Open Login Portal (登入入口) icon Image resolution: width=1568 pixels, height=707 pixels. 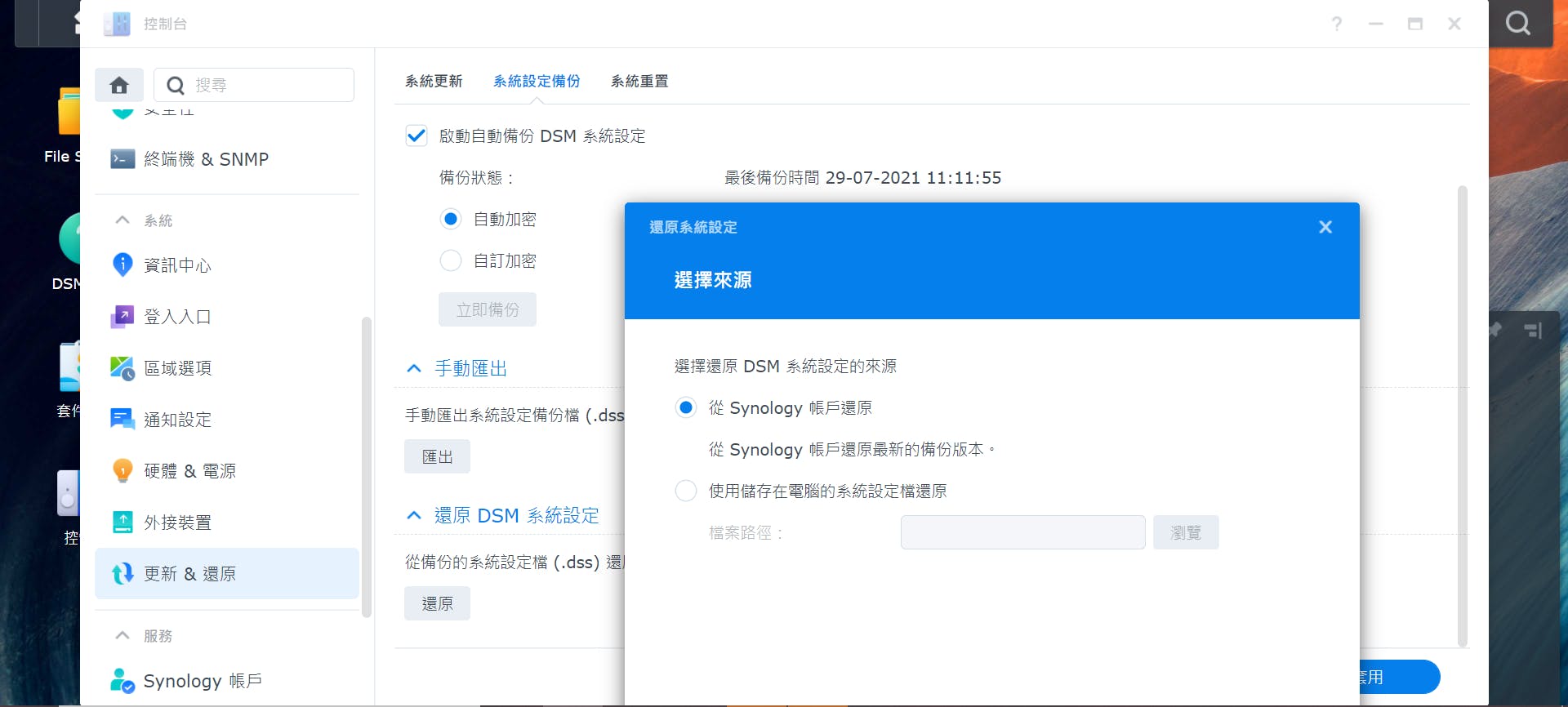(122, 316)
